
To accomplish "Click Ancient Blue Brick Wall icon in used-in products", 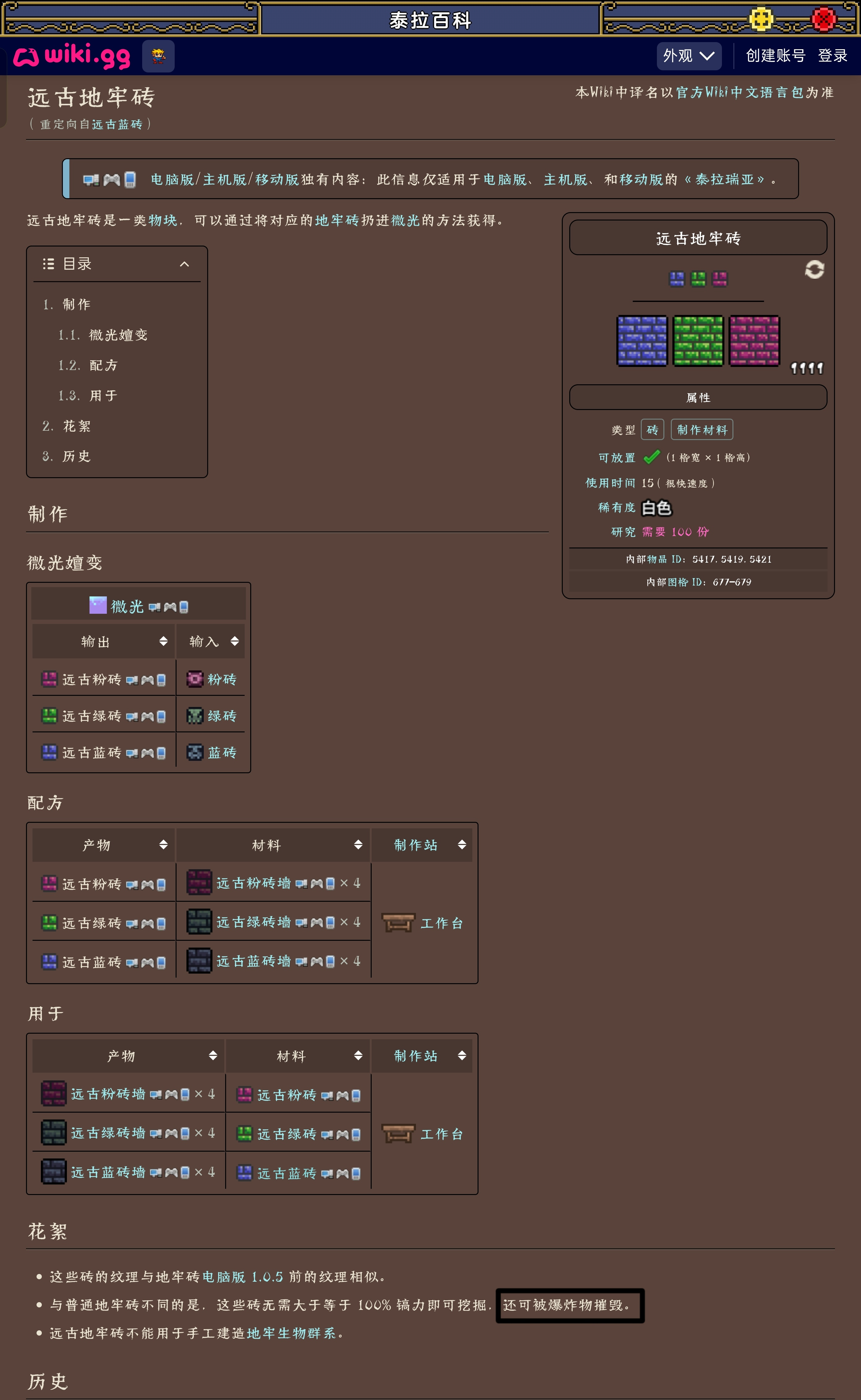I will [54, 1172].
